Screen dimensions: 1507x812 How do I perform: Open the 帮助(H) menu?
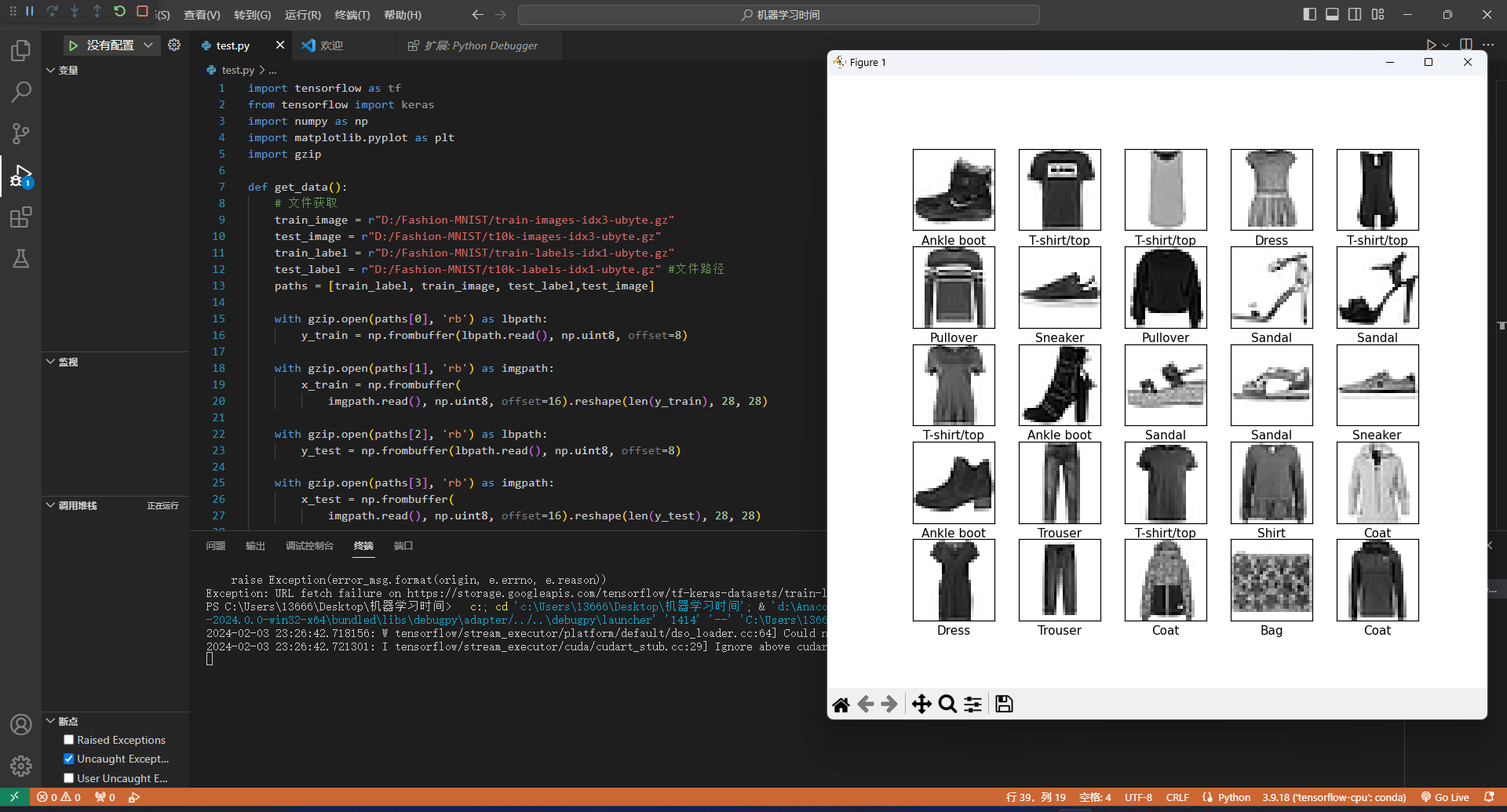click(x=403, y=15)
